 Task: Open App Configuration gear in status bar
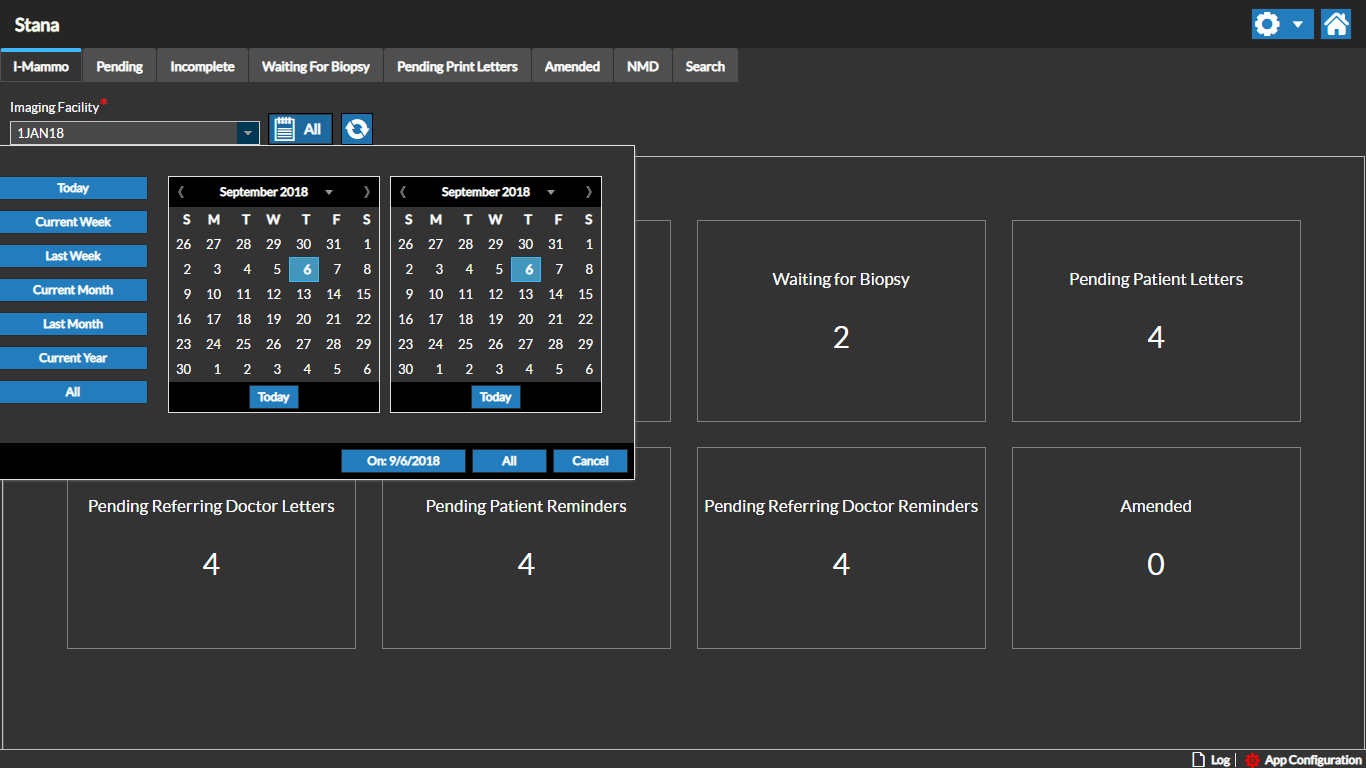tap(1252, 760)
